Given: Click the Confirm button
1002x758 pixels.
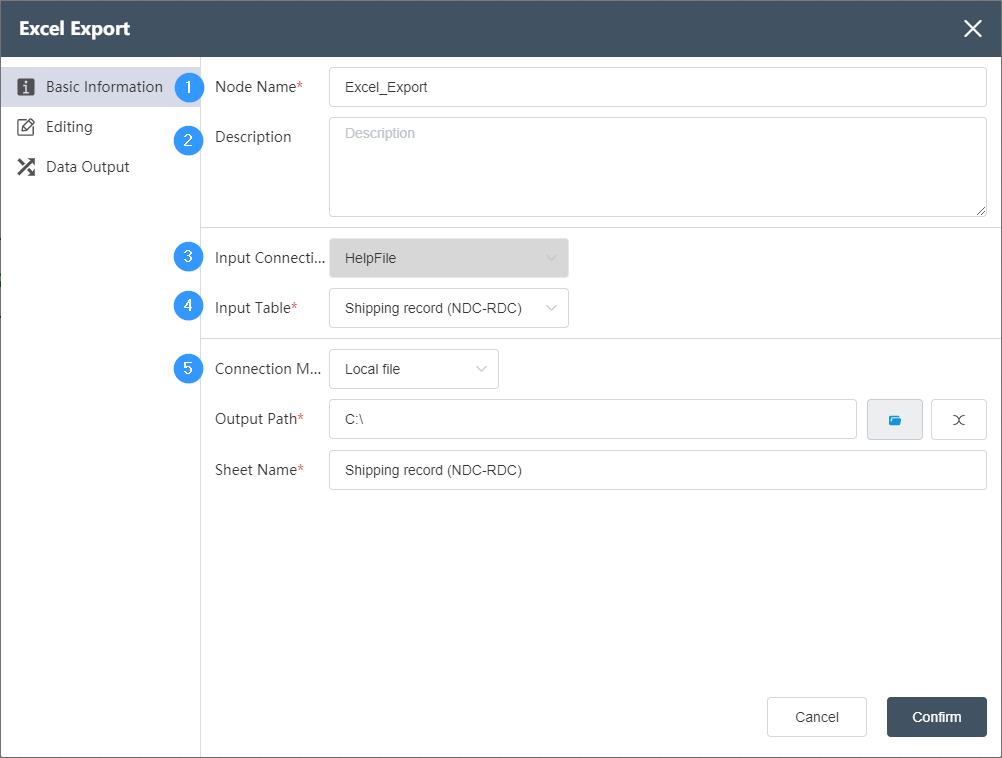Looking at the screenshot, I should pos(936,717).
